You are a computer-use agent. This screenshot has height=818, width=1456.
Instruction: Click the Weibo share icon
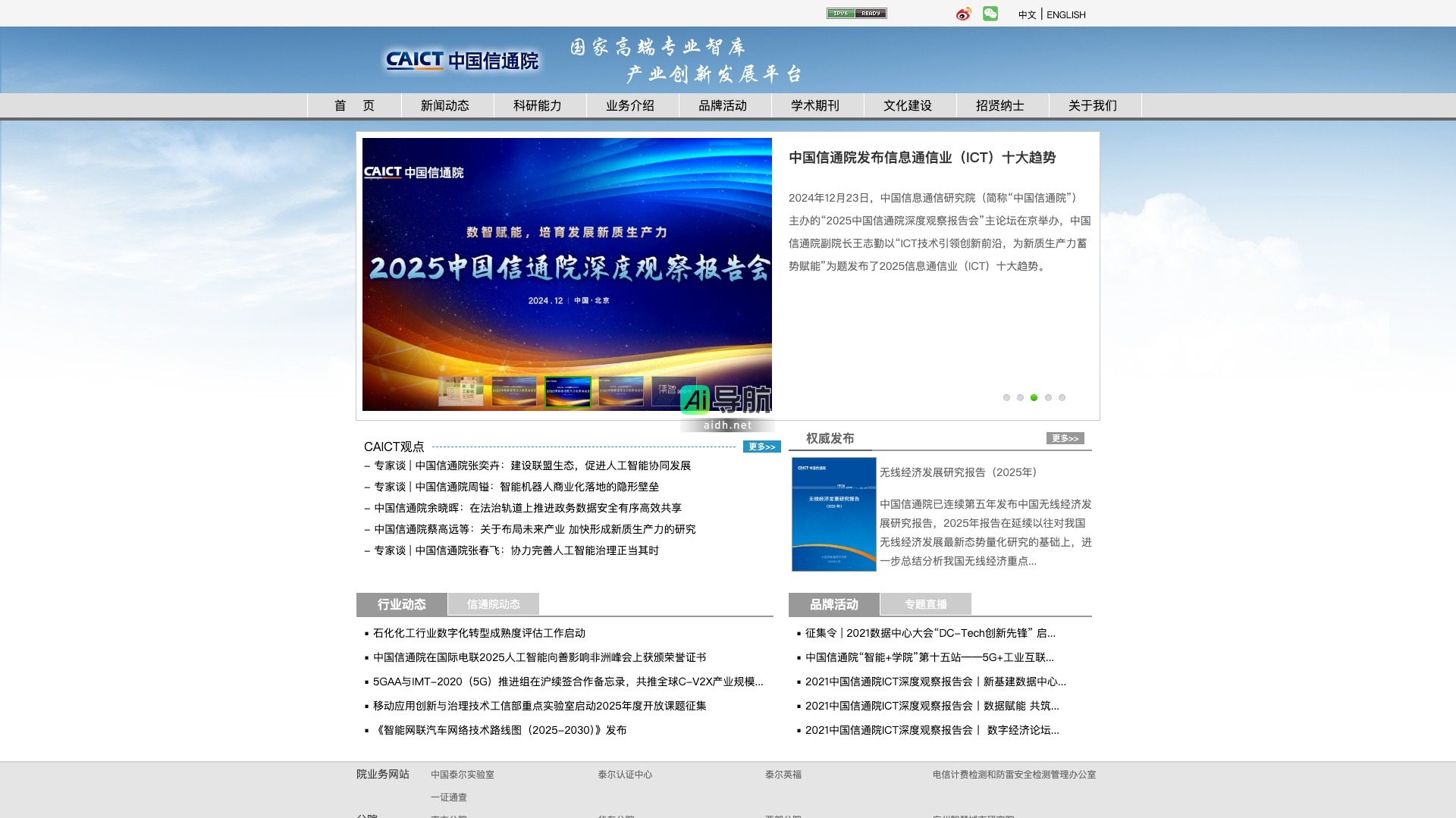(962, 14)
